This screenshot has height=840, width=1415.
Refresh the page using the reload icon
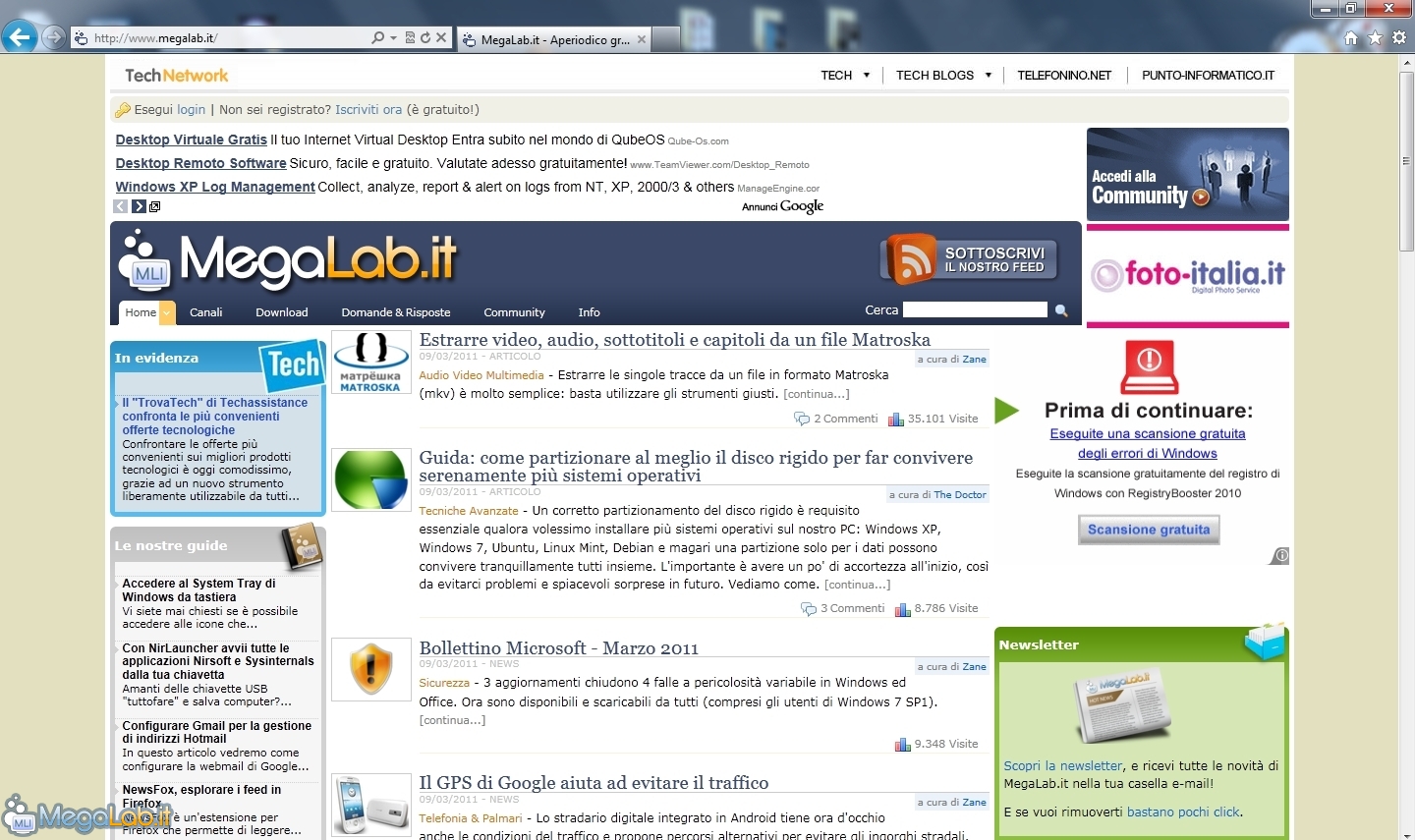click(x=425, y=38)
